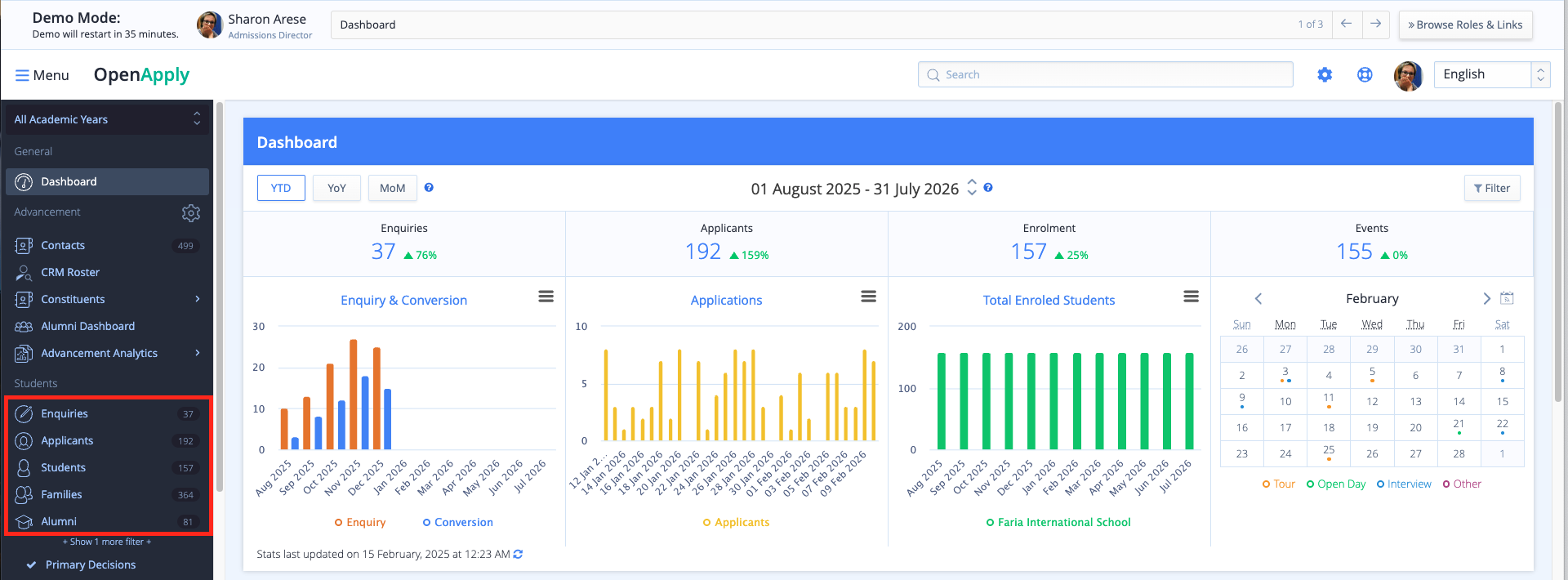Go to next month in calendar
1568x580 pixels.
pyautogui.click(x=1486, y=298)
